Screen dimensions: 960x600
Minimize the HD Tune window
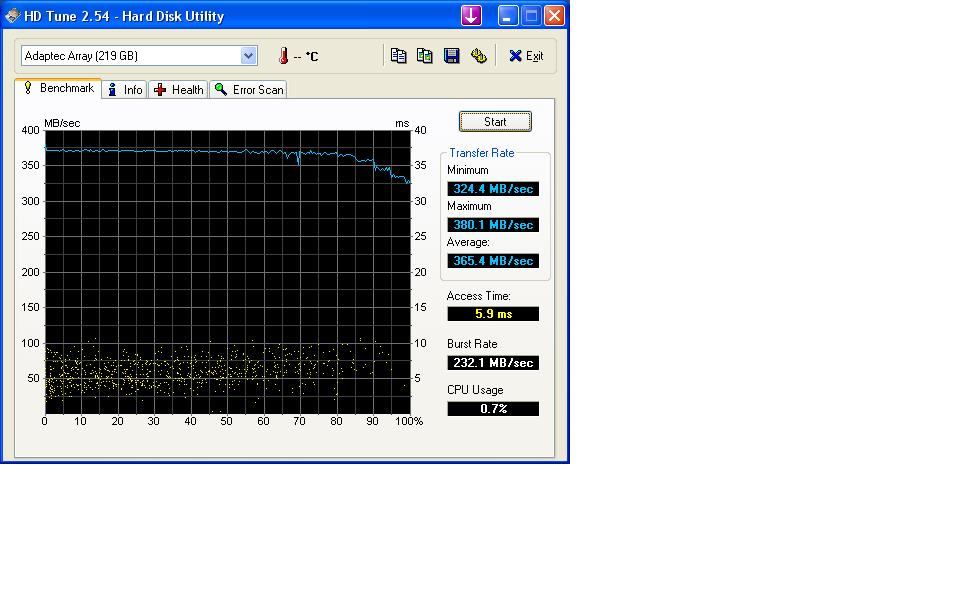pyautogui.click(x=508, y=15)
